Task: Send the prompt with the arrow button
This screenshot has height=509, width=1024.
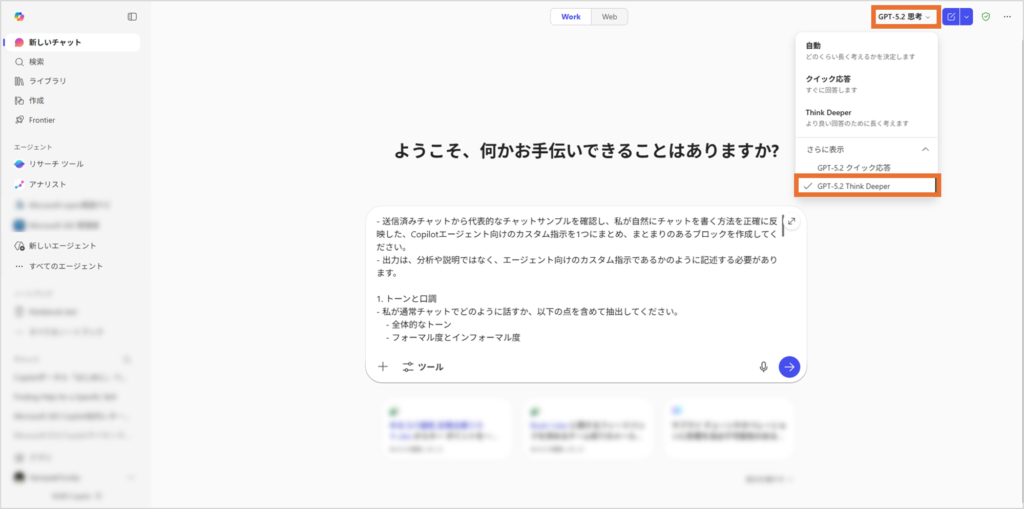Action: 789,367
